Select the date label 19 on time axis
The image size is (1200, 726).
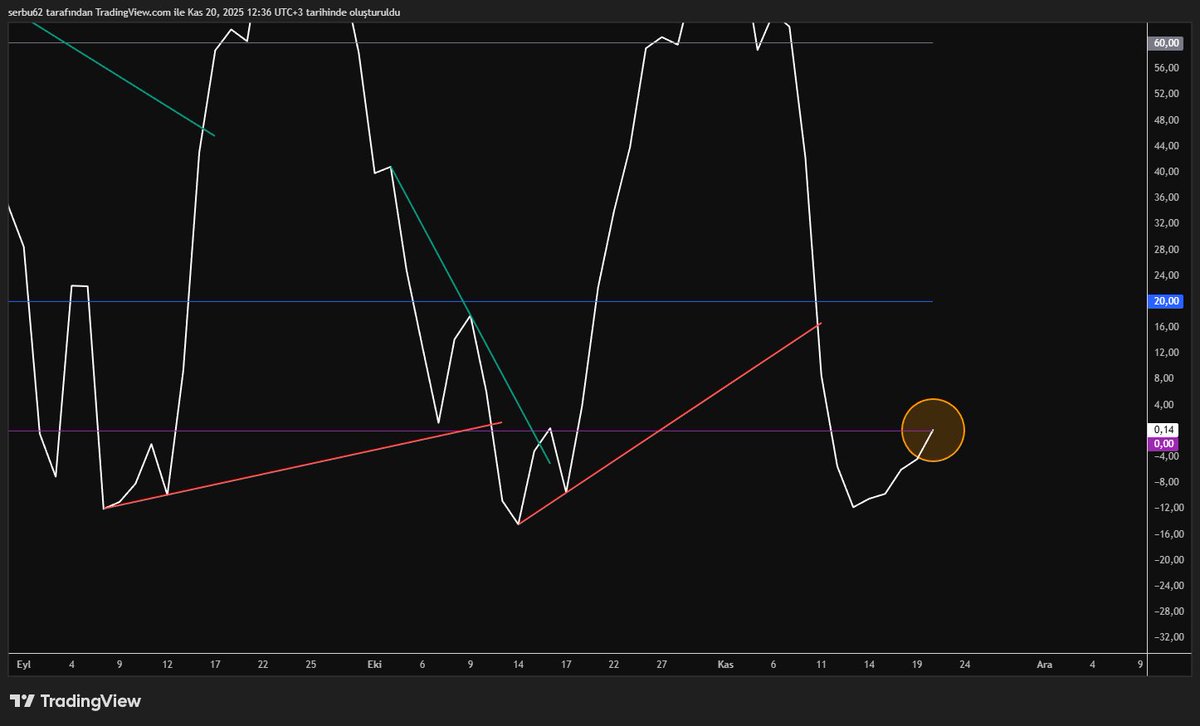coord(917,664)
